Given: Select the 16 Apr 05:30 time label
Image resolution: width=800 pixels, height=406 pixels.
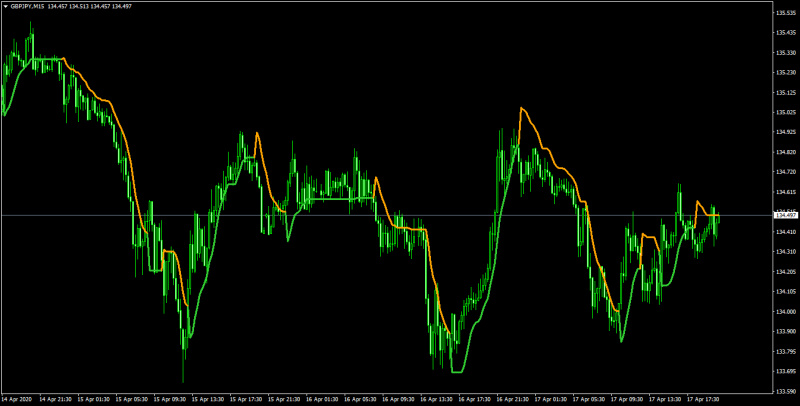Looking at the screenshot, I should [360, 399].
